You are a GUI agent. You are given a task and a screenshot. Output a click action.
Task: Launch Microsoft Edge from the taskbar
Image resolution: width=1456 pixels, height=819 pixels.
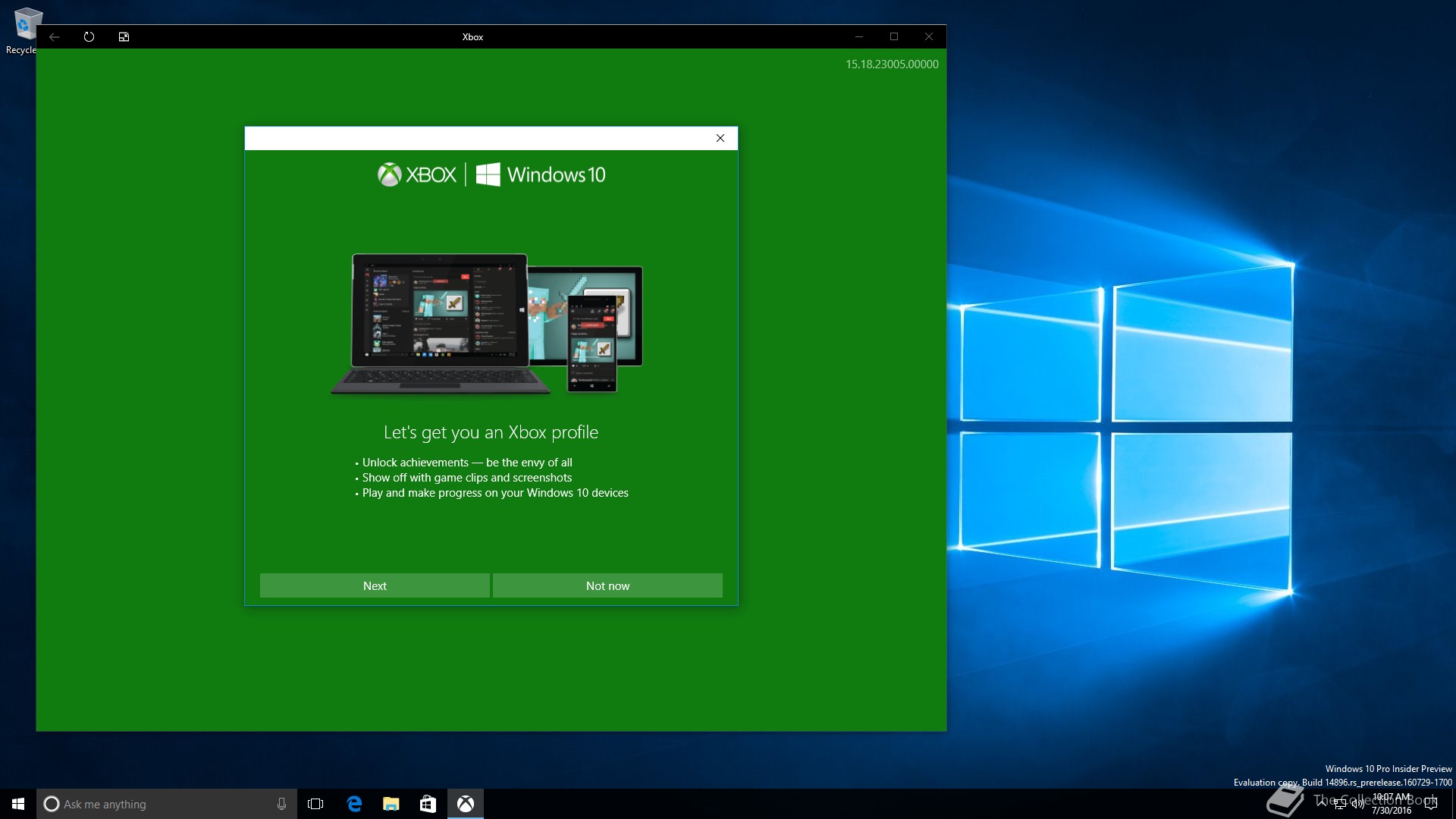point(353,804)
